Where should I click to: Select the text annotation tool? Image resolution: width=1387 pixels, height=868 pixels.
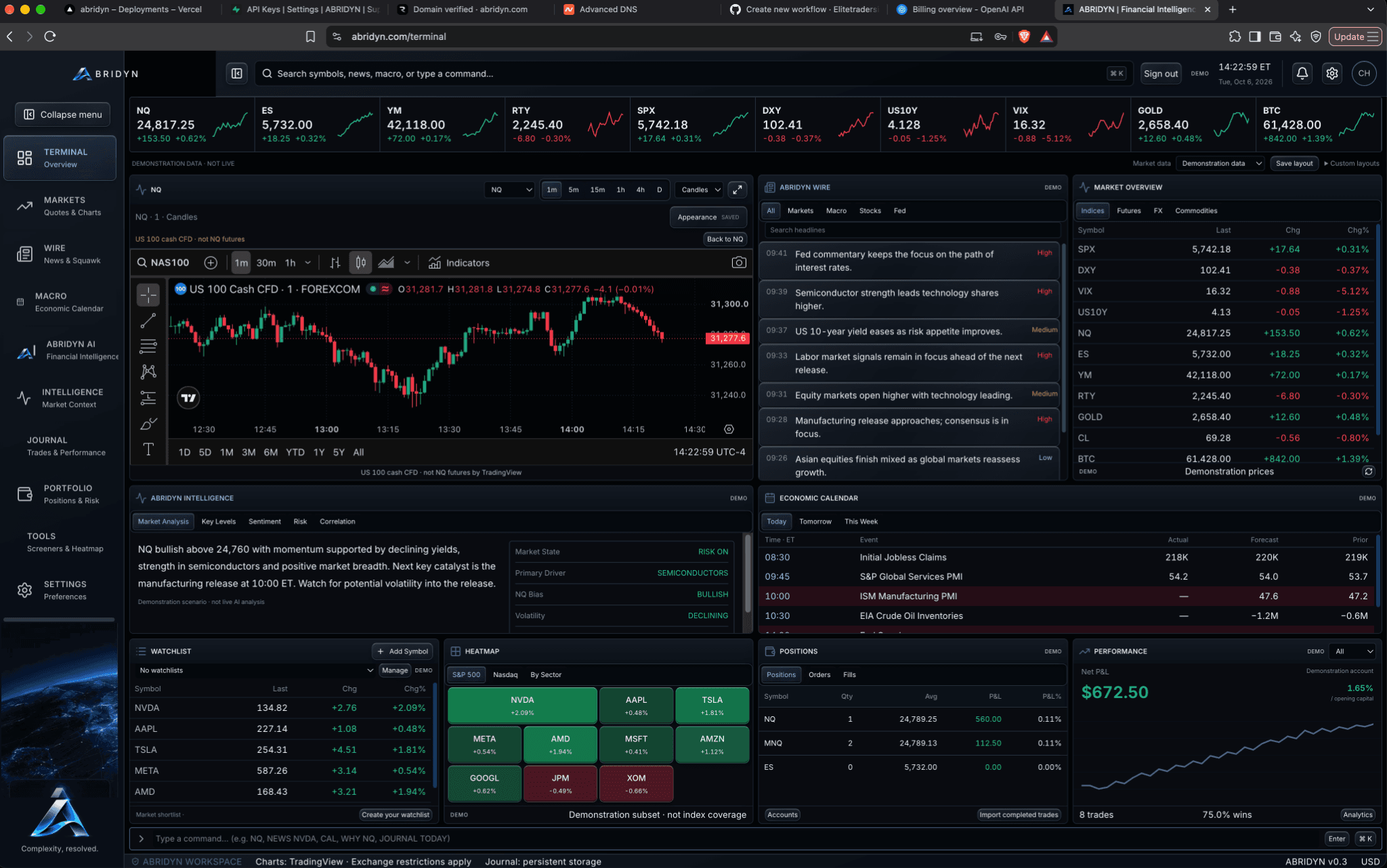[148, 450]
